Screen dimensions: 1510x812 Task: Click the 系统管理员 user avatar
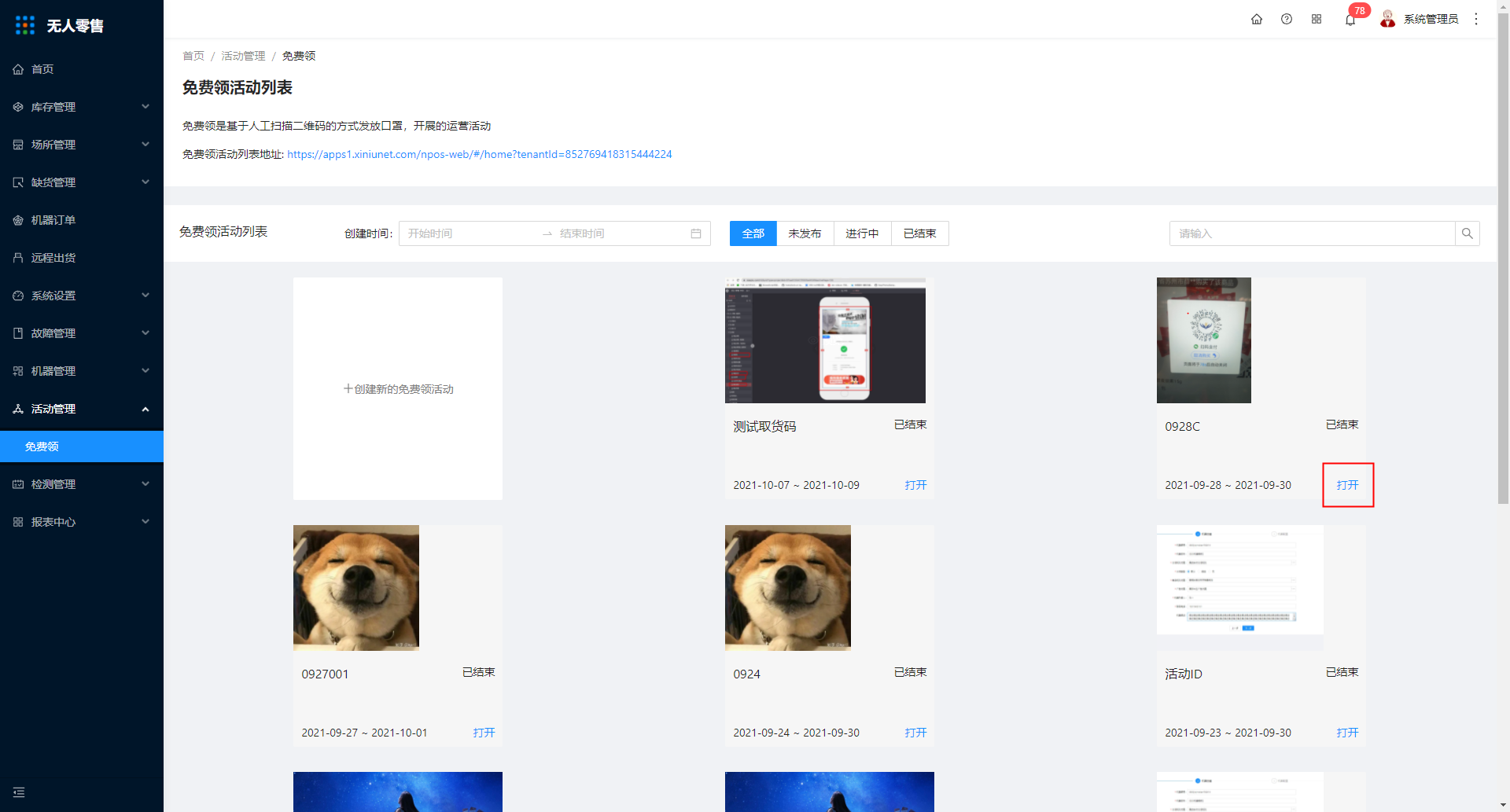[x=1388, y=19]
